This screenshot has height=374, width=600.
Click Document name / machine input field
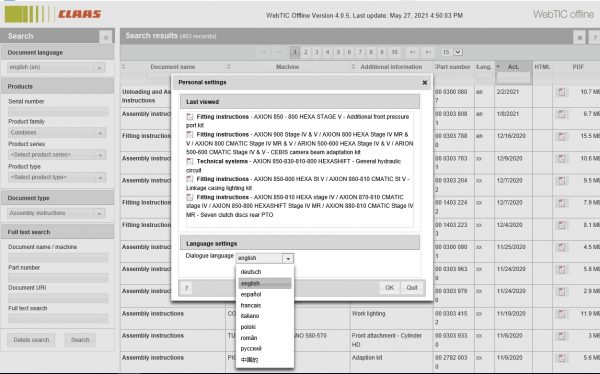pyautogui.click(x=58, y=258)
